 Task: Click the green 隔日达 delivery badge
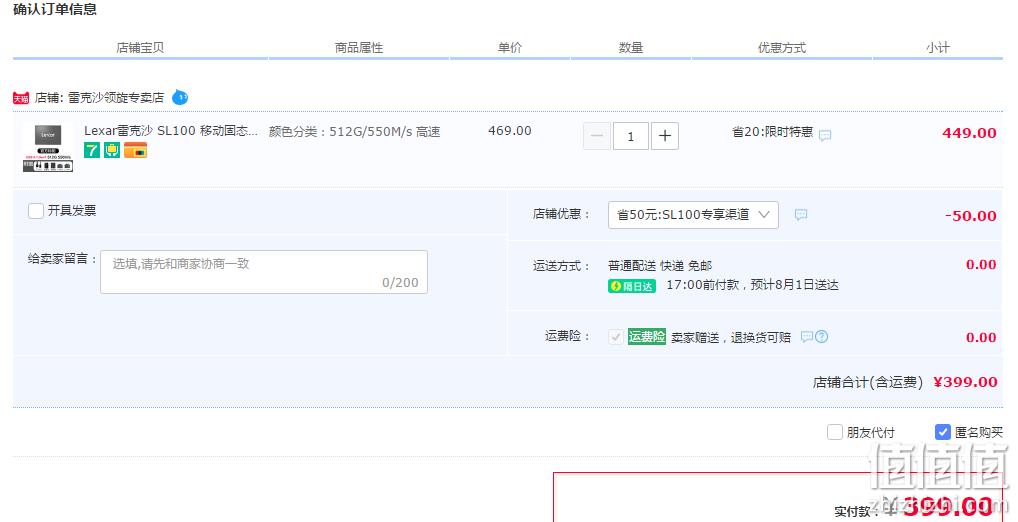[632, 286]
